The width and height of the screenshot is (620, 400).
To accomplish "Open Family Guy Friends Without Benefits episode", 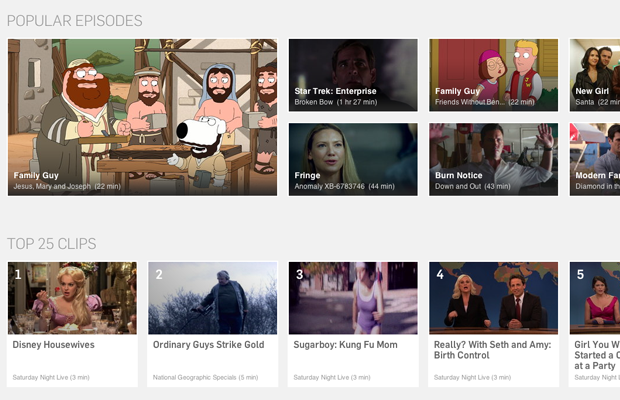I will pyautogui.click(x=493, y=75).
